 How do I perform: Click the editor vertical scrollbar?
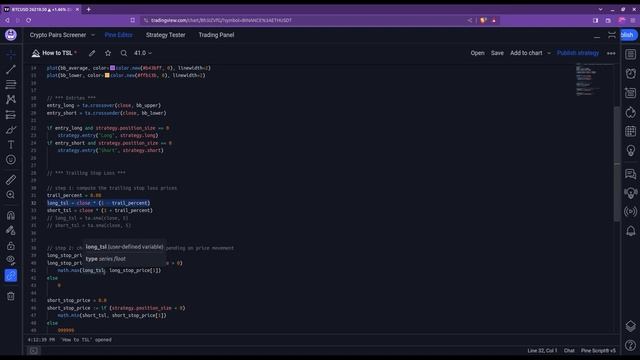point(617,163)
